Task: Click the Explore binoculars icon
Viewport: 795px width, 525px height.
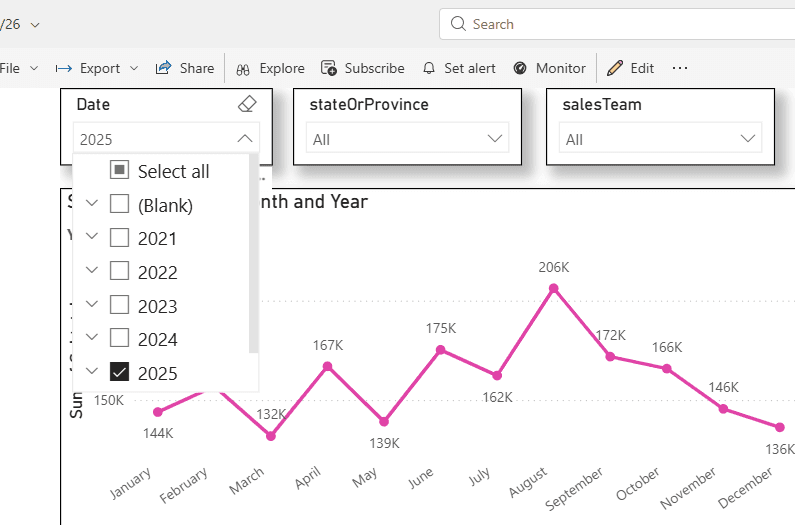Action: 243,69
